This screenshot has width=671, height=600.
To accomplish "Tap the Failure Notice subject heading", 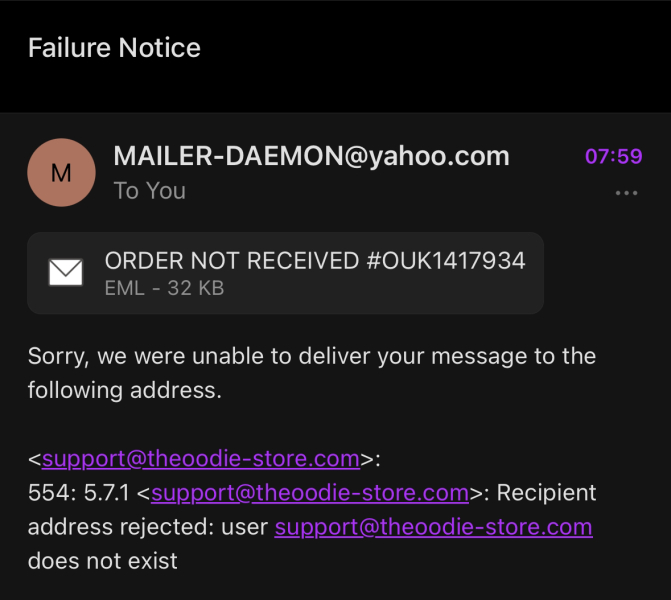I will click(x=114, y=48).
